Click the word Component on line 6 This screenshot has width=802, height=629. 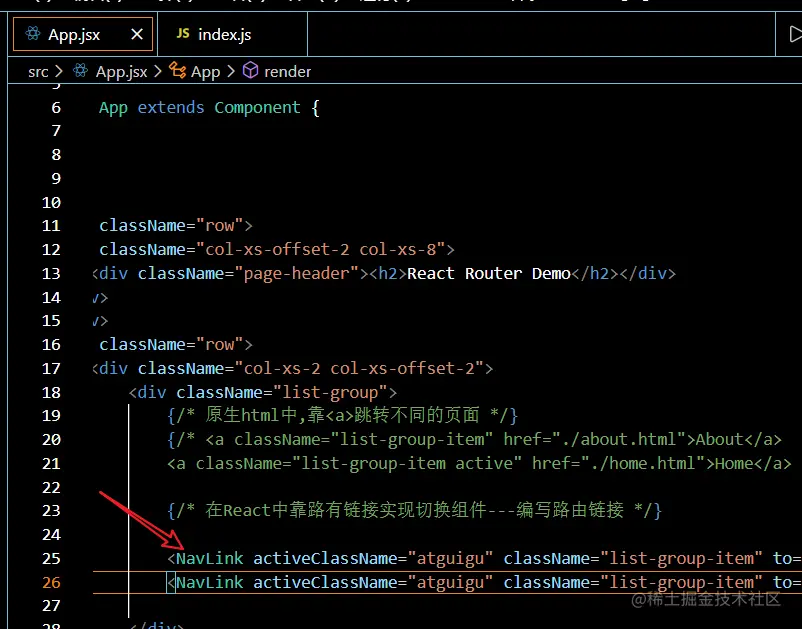tap(257, 107)
